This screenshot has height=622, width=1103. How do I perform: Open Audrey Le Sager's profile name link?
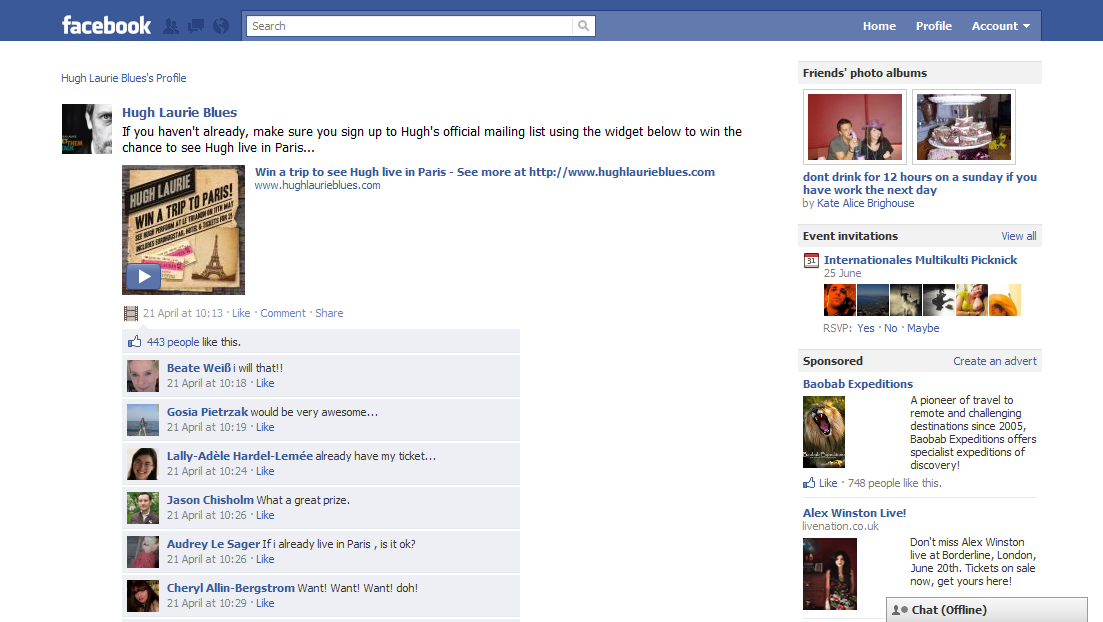[x=213, y=544]
